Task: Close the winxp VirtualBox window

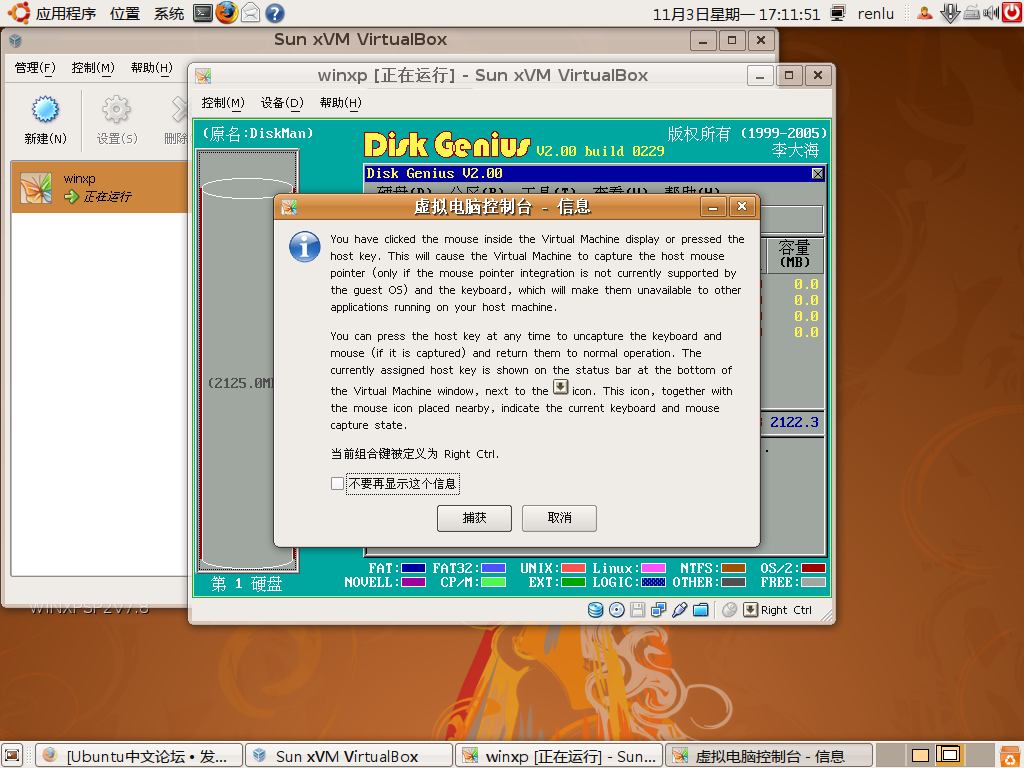Action: [x=818, y=75]
